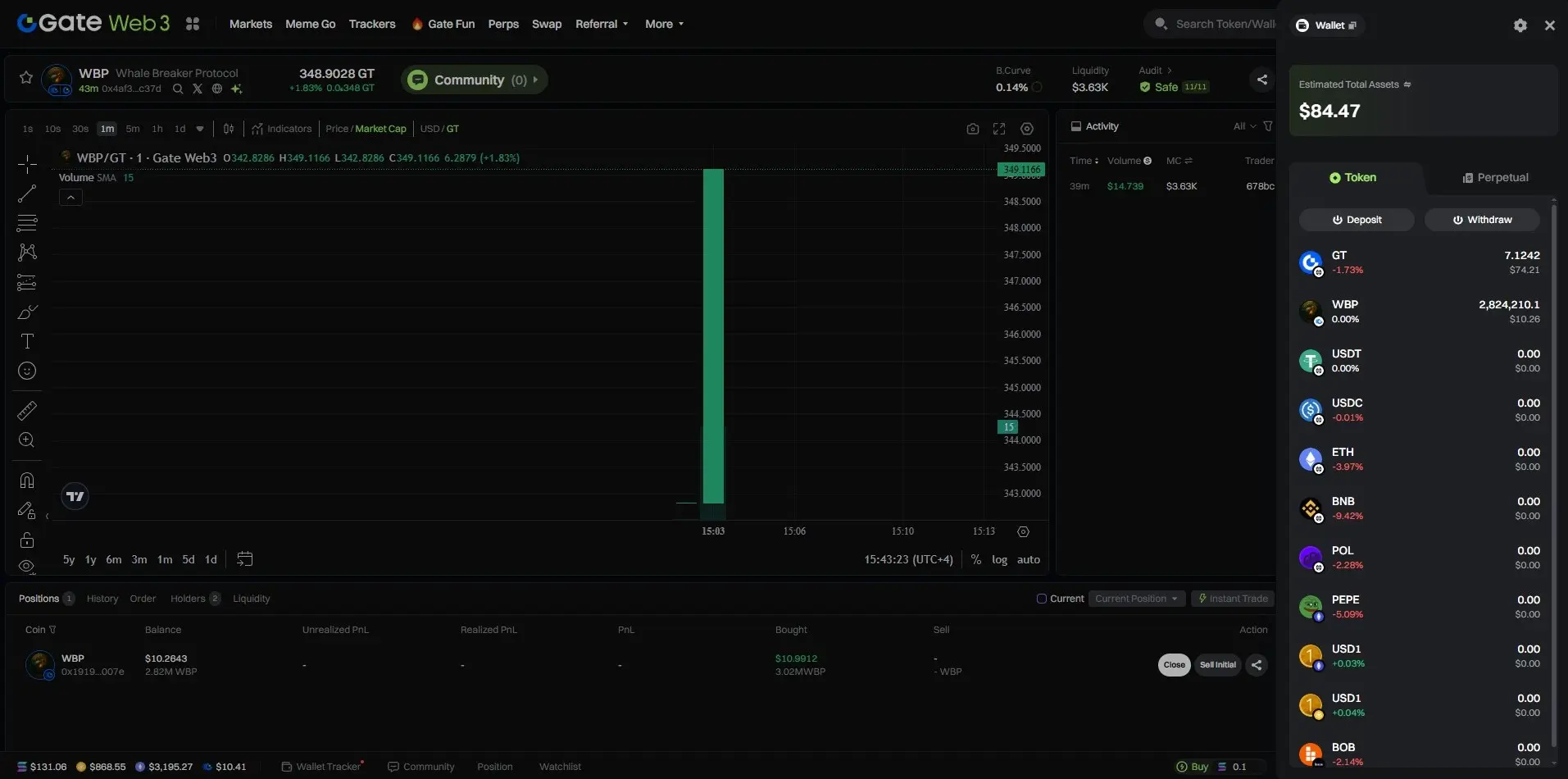Open the emoji icons tool
This screenshot has height=779, width=1568.
(x=27, y=371)
